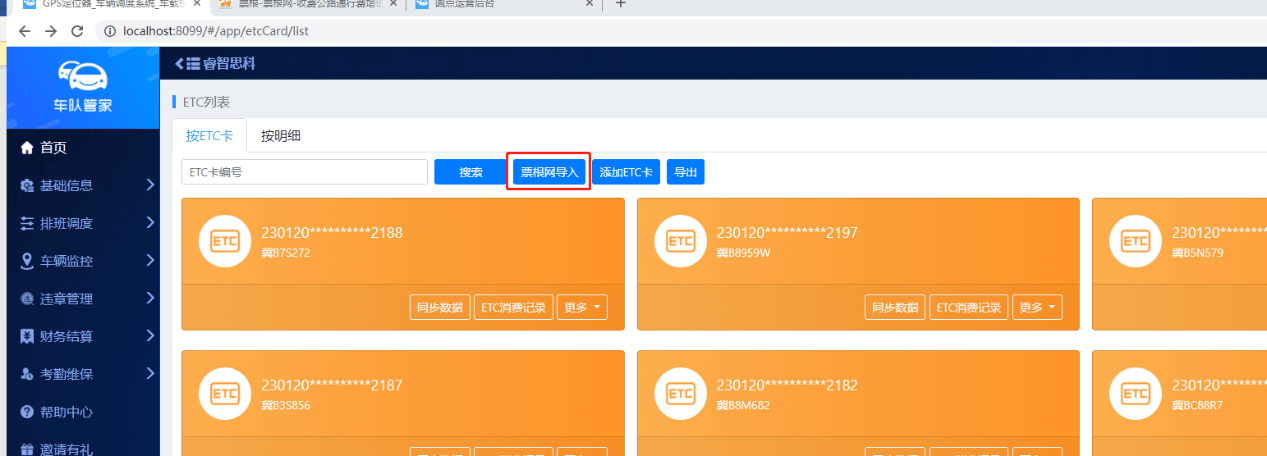The width and height of the screenshot is (1267, 456).
Task: Click ETC icon on card ending 2197
Action: point(680,241)
